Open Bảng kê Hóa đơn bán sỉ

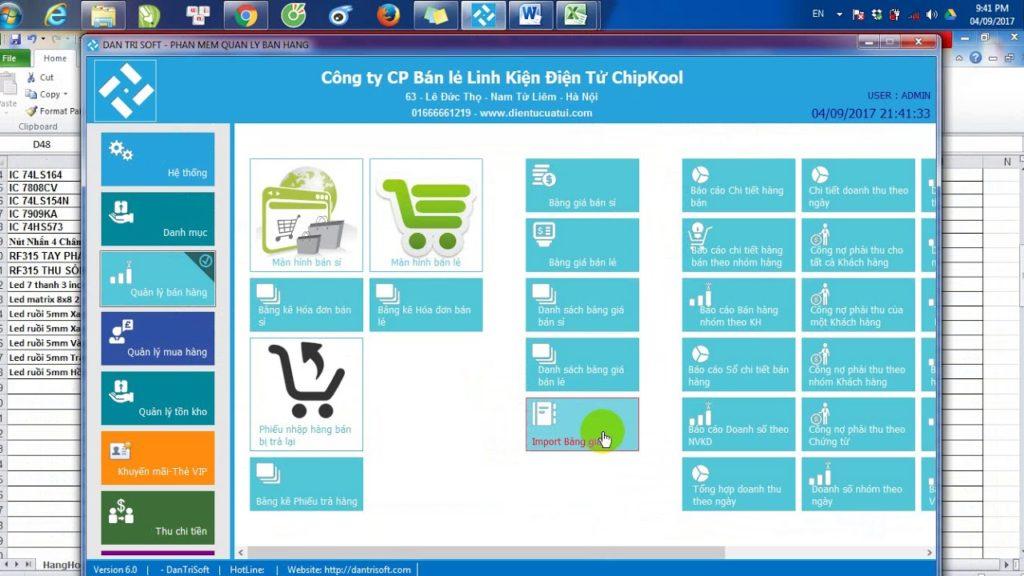[306, 305]
